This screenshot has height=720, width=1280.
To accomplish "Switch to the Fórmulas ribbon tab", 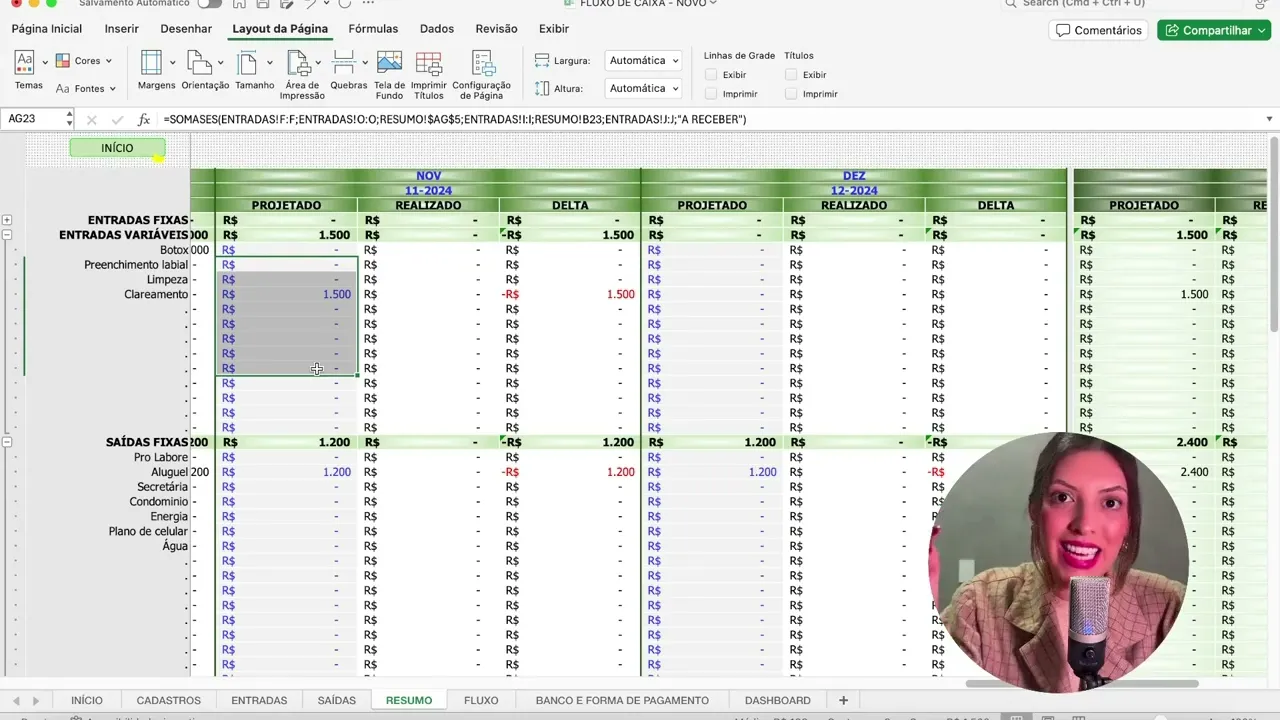I will point(373,29).
